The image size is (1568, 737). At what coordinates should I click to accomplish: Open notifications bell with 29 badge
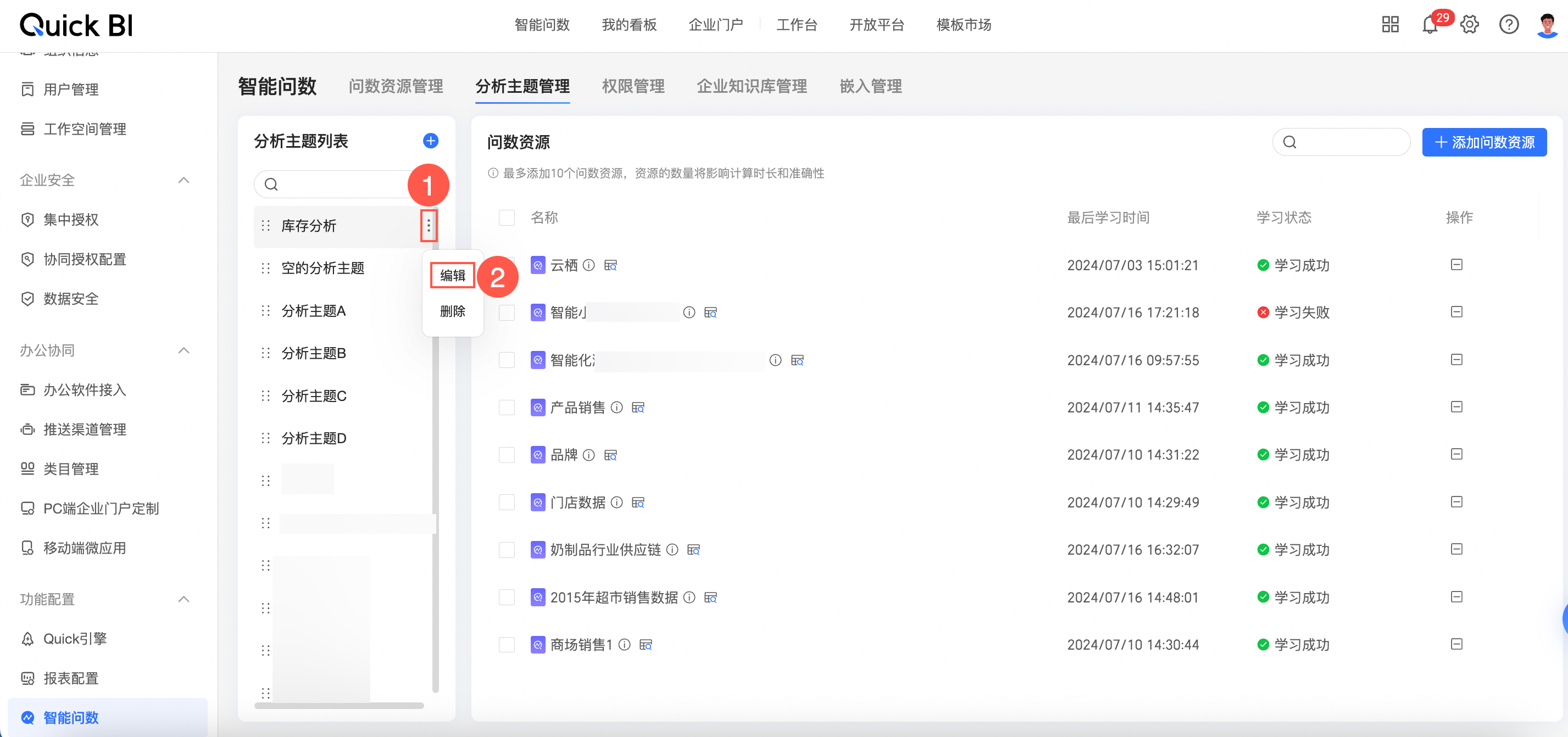(x=1431, y=25)
